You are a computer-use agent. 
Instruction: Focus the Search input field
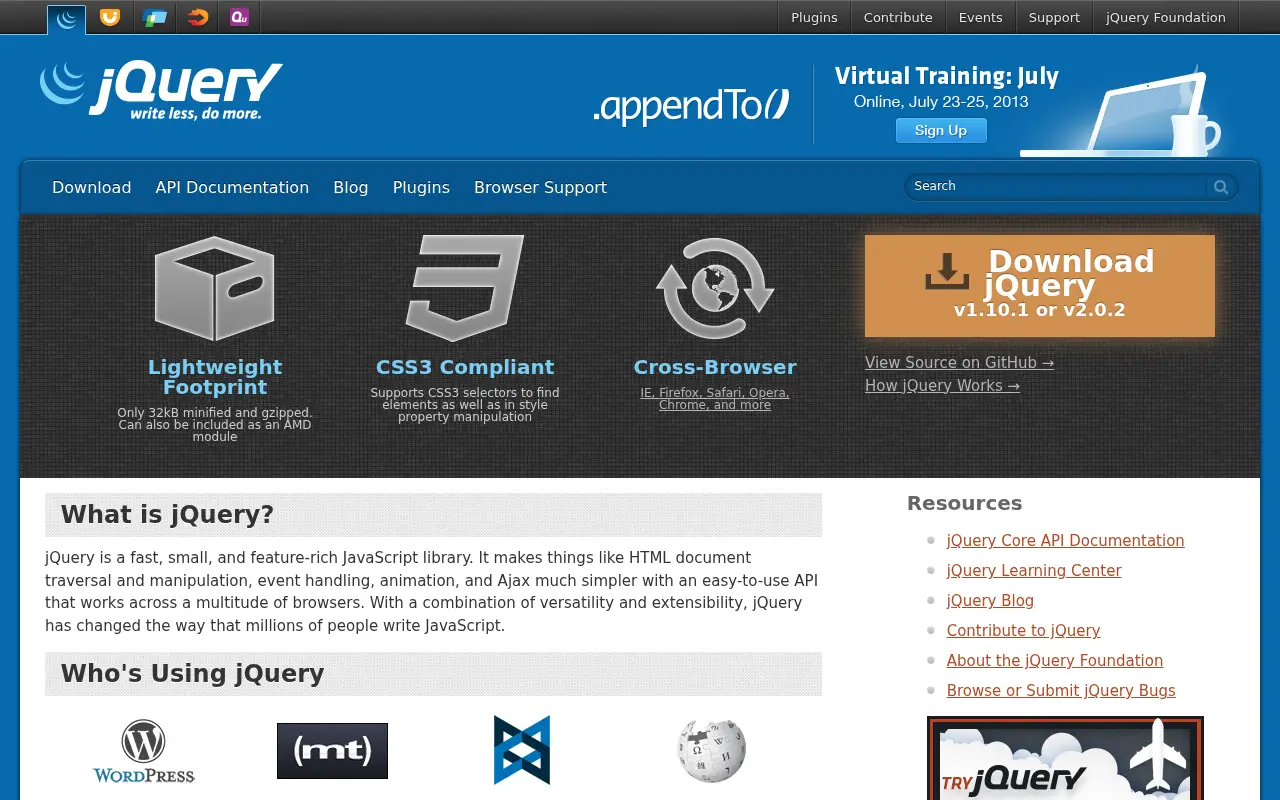[x=1057, y=187]
